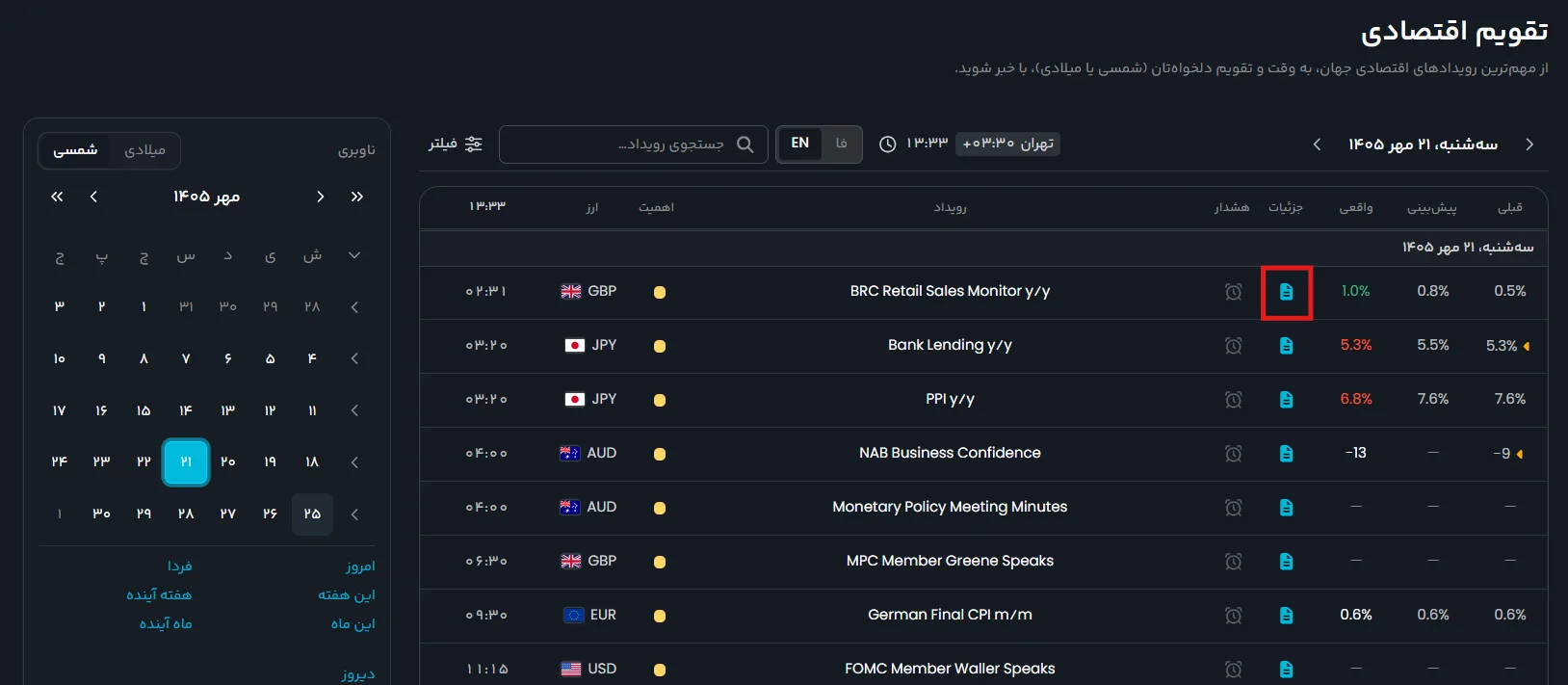Screen dimensions: 1568x685
Task: Click the clock icon beside time 13:33
Action: point(888,145)
